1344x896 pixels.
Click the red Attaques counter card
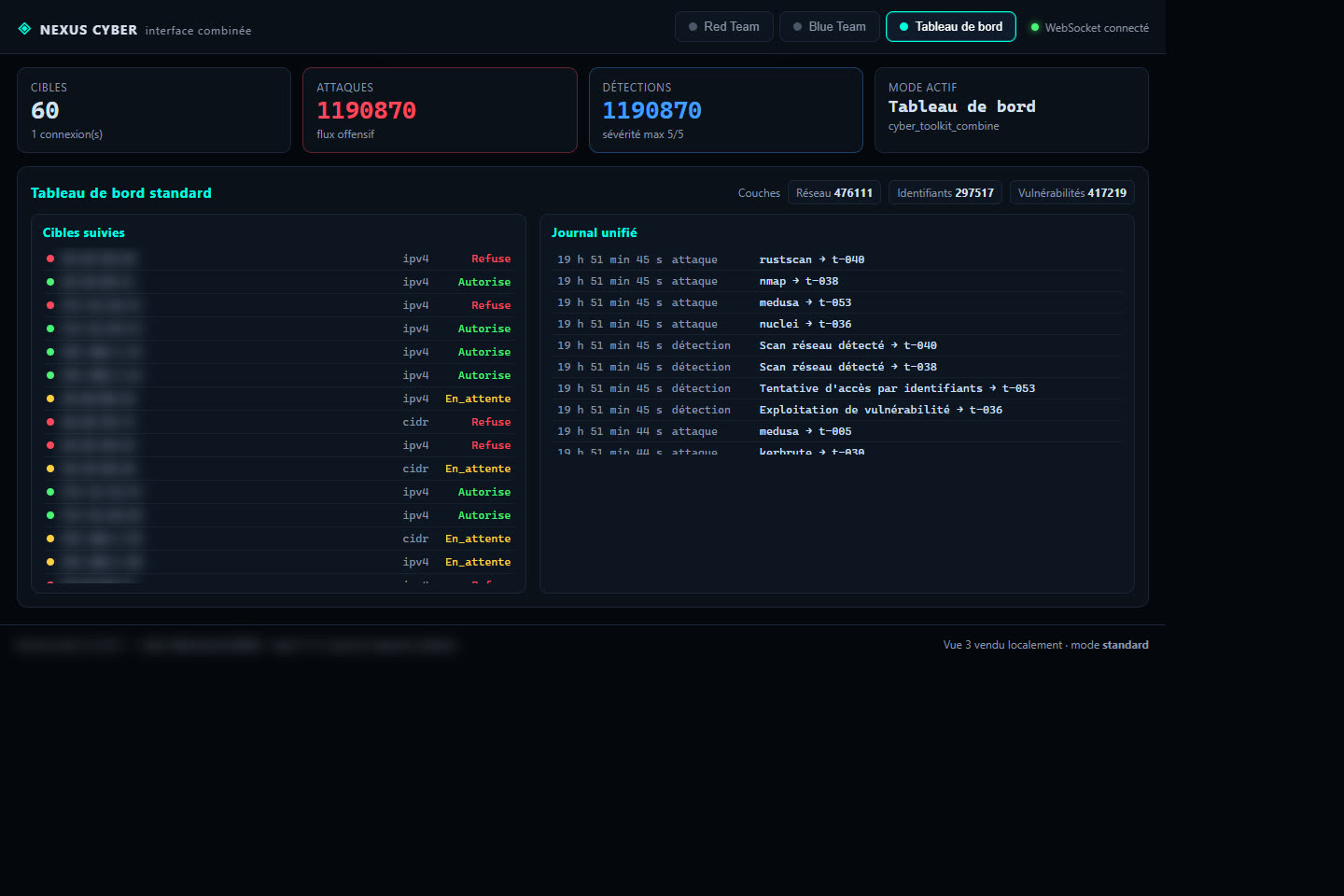pos(440,110)
